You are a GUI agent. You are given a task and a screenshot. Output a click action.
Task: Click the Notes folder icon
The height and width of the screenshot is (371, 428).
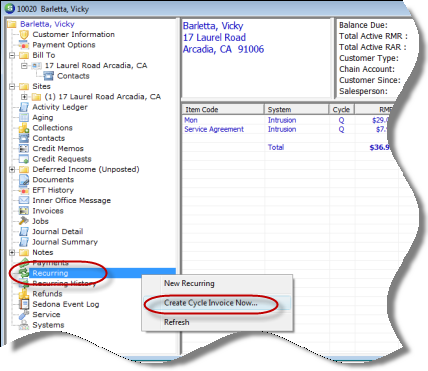point(24,252)
